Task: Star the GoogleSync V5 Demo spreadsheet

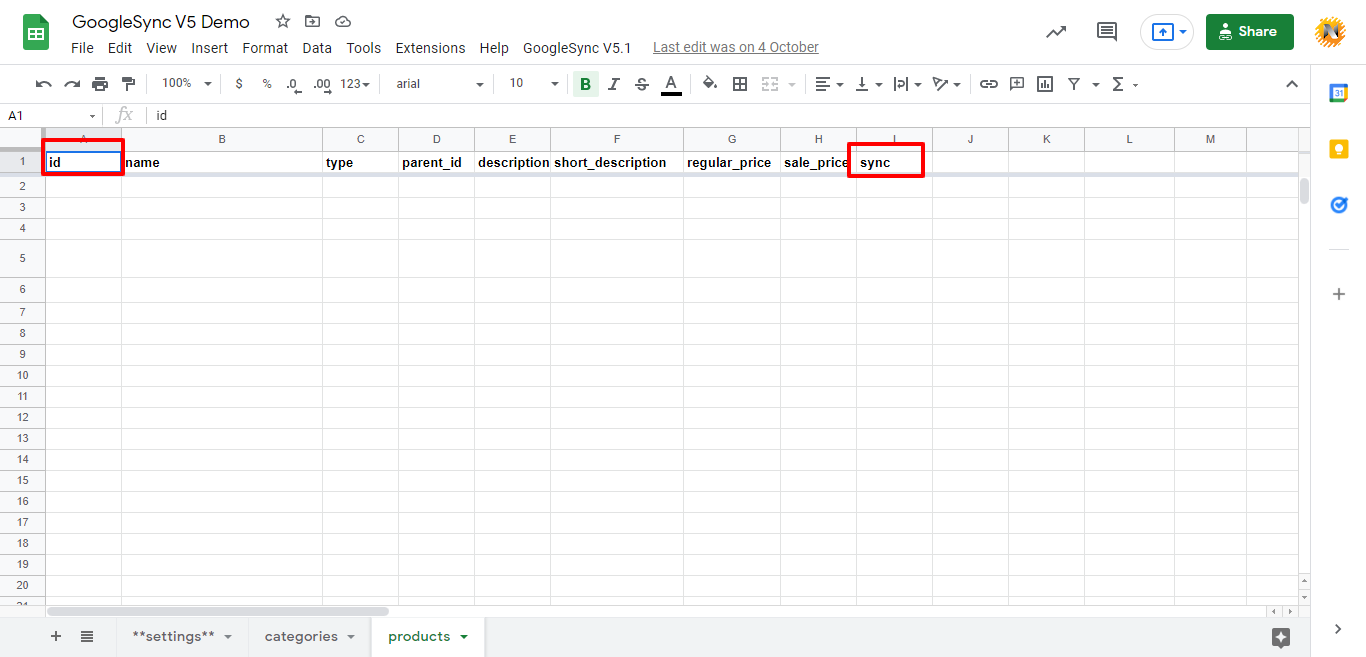Action: (282, 20)
